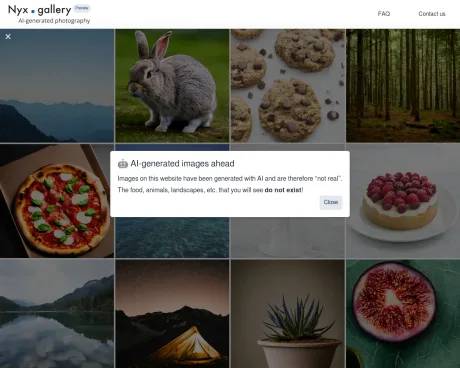
Task: Click the robot icon in dialog title
Action: pyautogui.click(x=123, y=164)
